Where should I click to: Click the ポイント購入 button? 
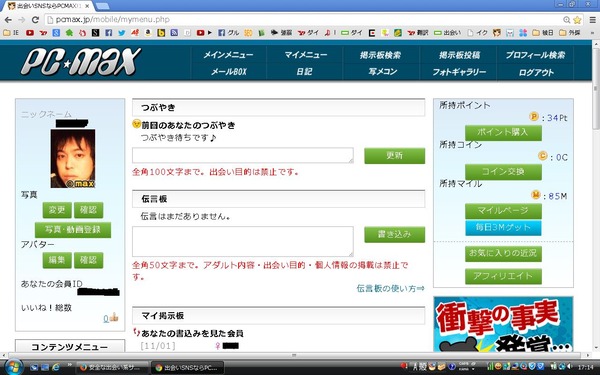tap(503, 132)
